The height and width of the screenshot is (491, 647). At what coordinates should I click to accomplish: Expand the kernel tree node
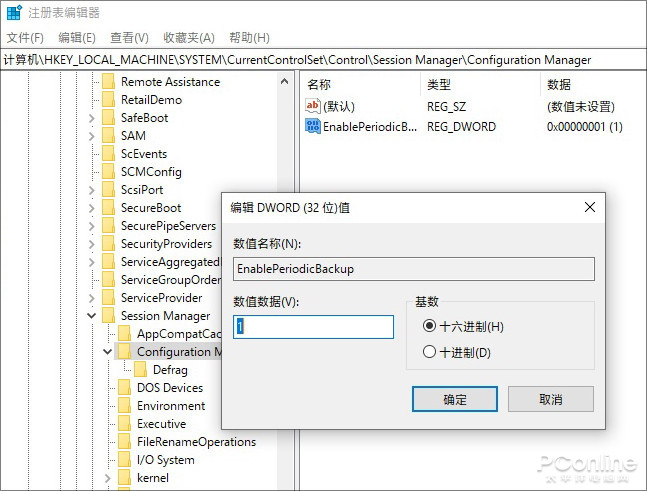tap(107, 478)
